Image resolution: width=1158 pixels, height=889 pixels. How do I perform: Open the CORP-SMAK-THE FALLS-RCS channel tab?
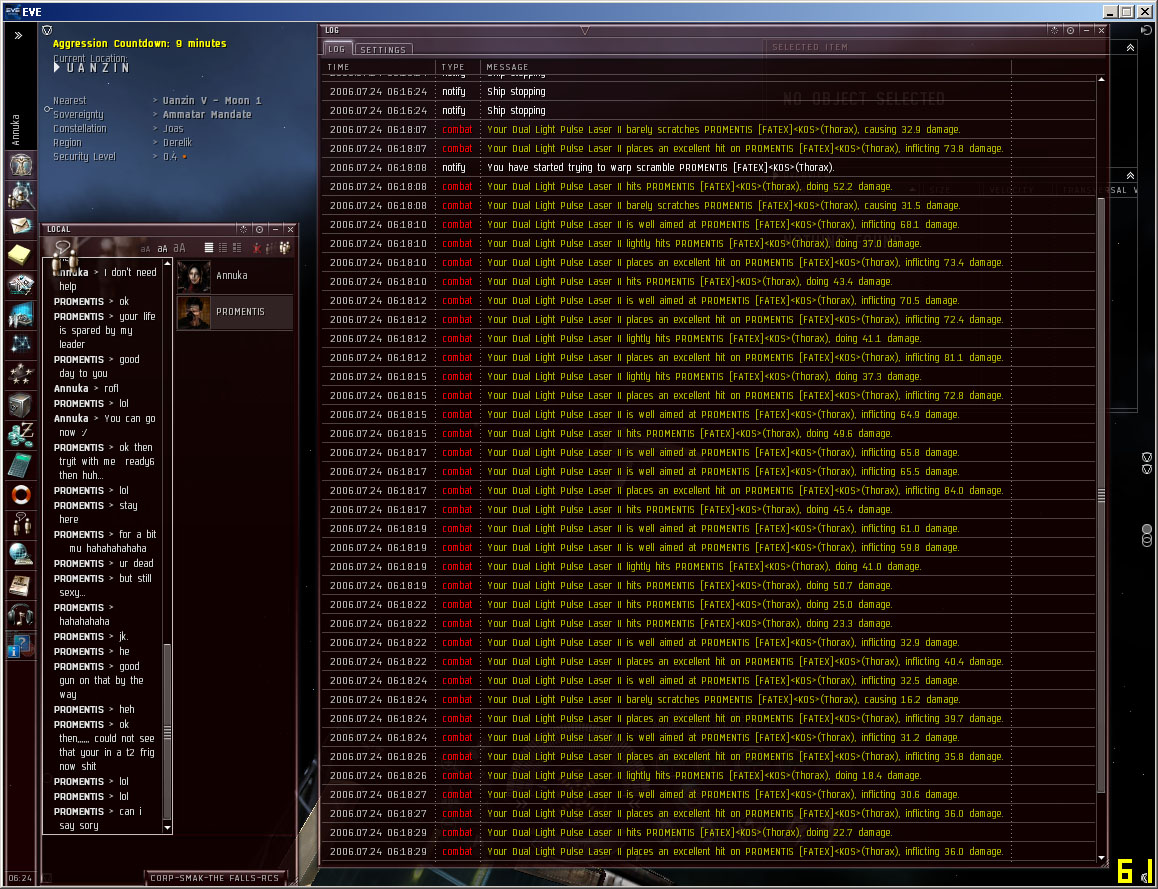215,878
